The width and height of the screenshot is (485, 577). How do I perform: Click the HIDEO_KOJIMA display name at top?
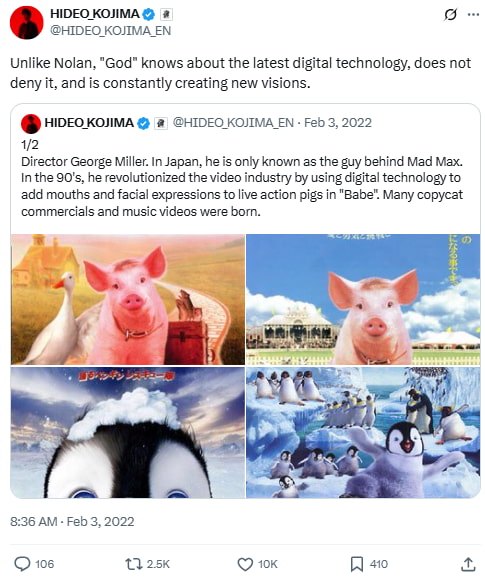click(95, 14)
